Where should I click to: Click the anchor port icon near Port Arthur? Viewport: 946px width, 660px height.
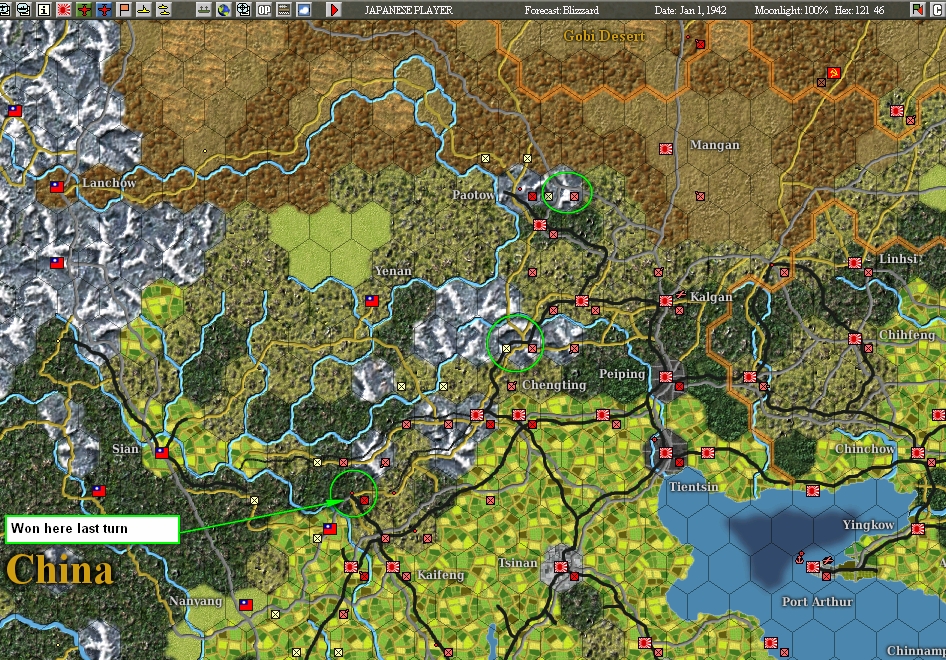click(801, 557)
